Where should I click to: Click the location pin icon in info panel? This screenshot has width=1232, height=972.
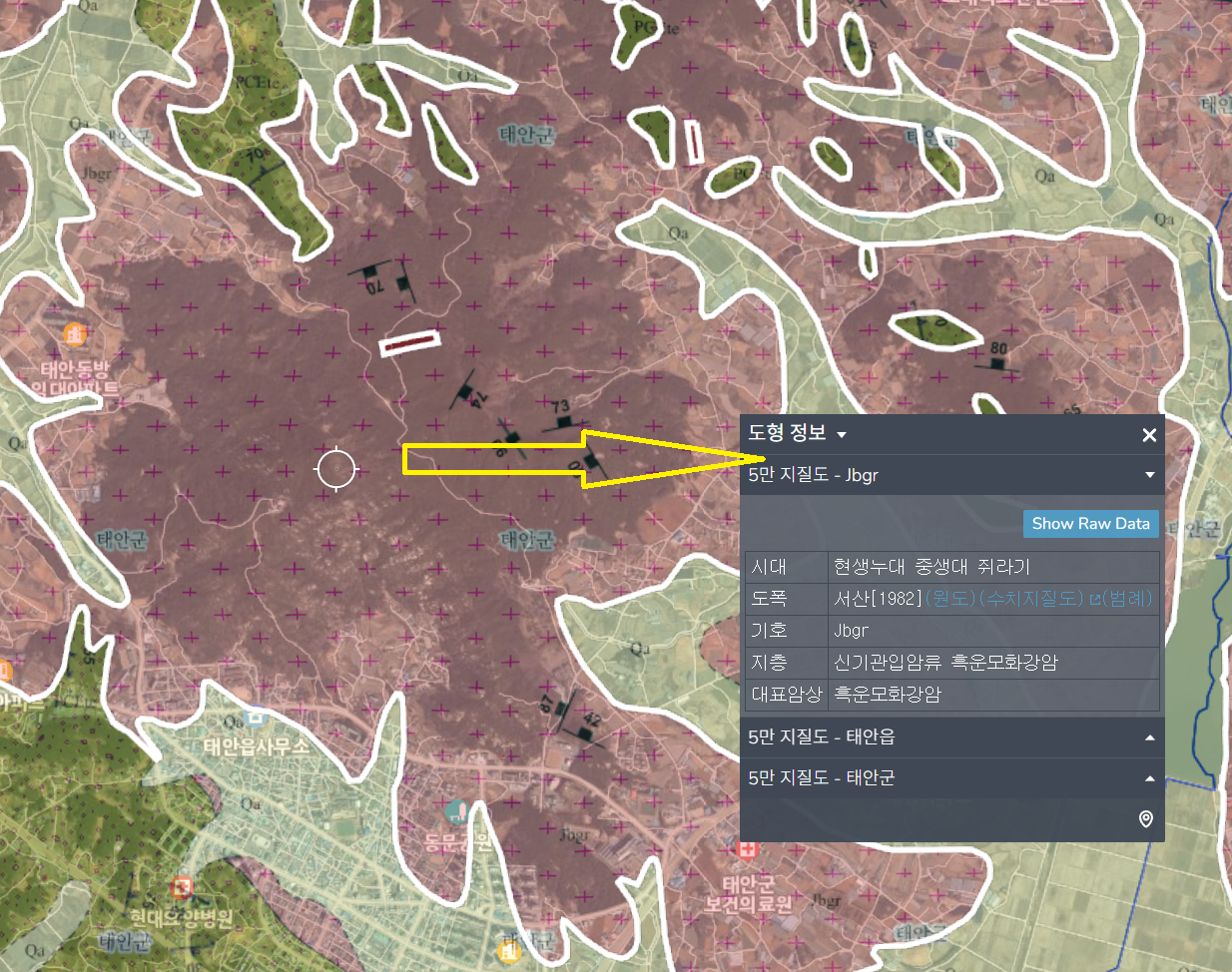tap(1145, 819)
